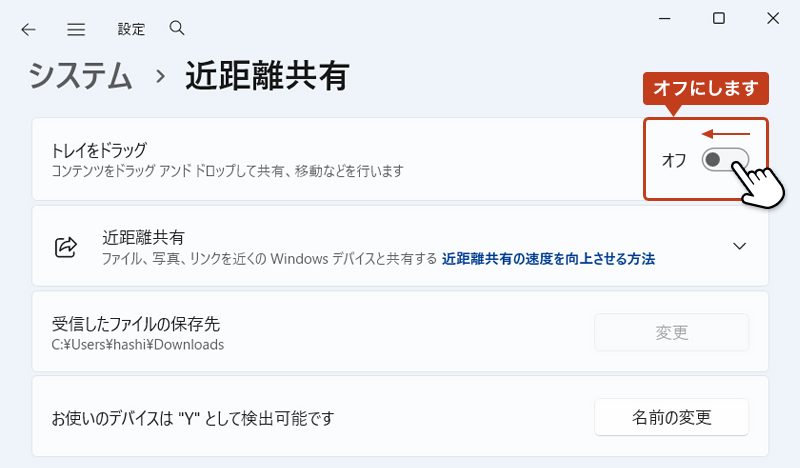
Task: Click the 設定 window title text
Action: 131,29
